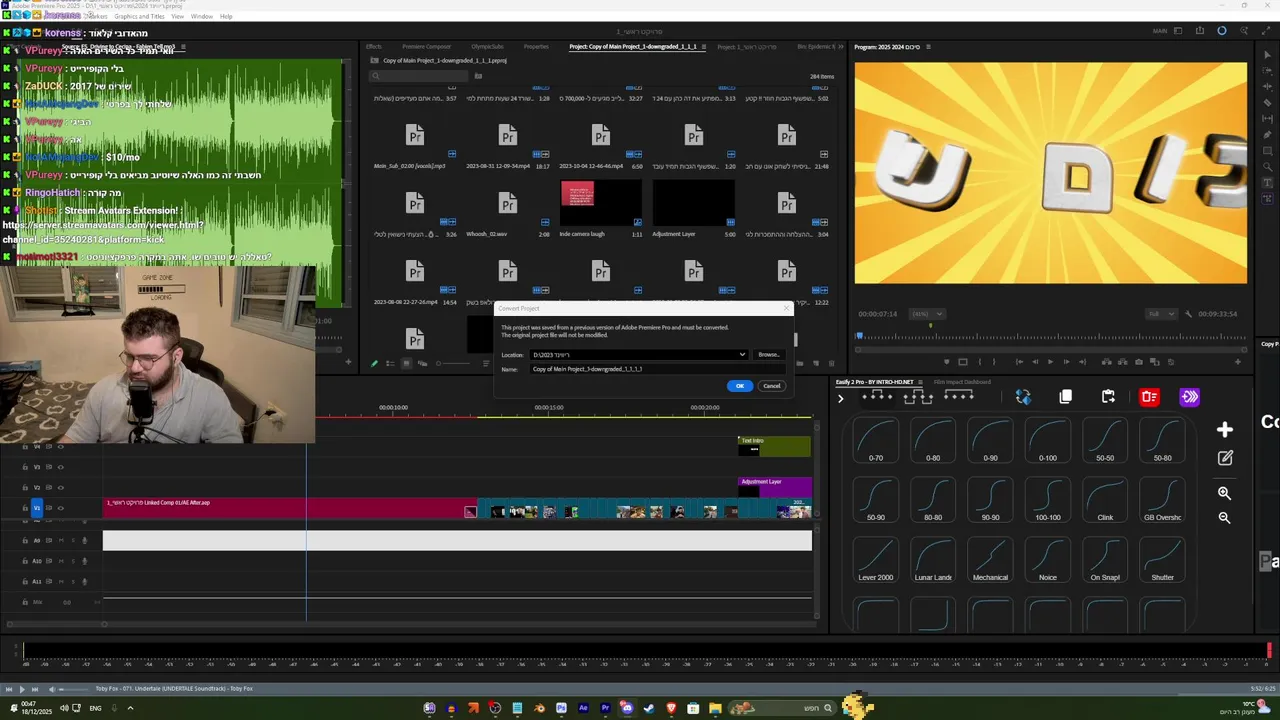
Task: Open the Program panel hamburger menu
Action: (x=928, y=47)
